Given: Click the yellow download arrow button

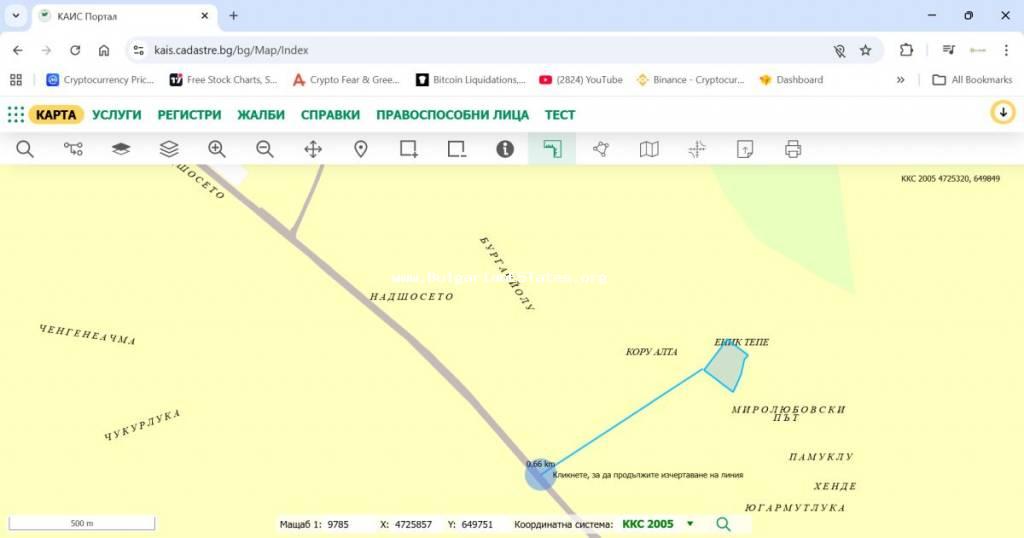Looking at the screenshot, I should tap(1002, 113).
